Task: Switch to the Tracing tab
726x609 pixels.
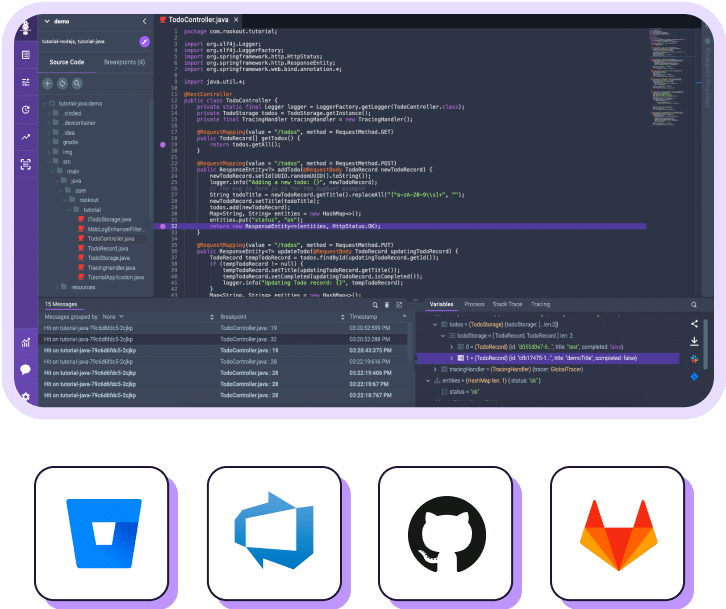Action: (540, 304)
